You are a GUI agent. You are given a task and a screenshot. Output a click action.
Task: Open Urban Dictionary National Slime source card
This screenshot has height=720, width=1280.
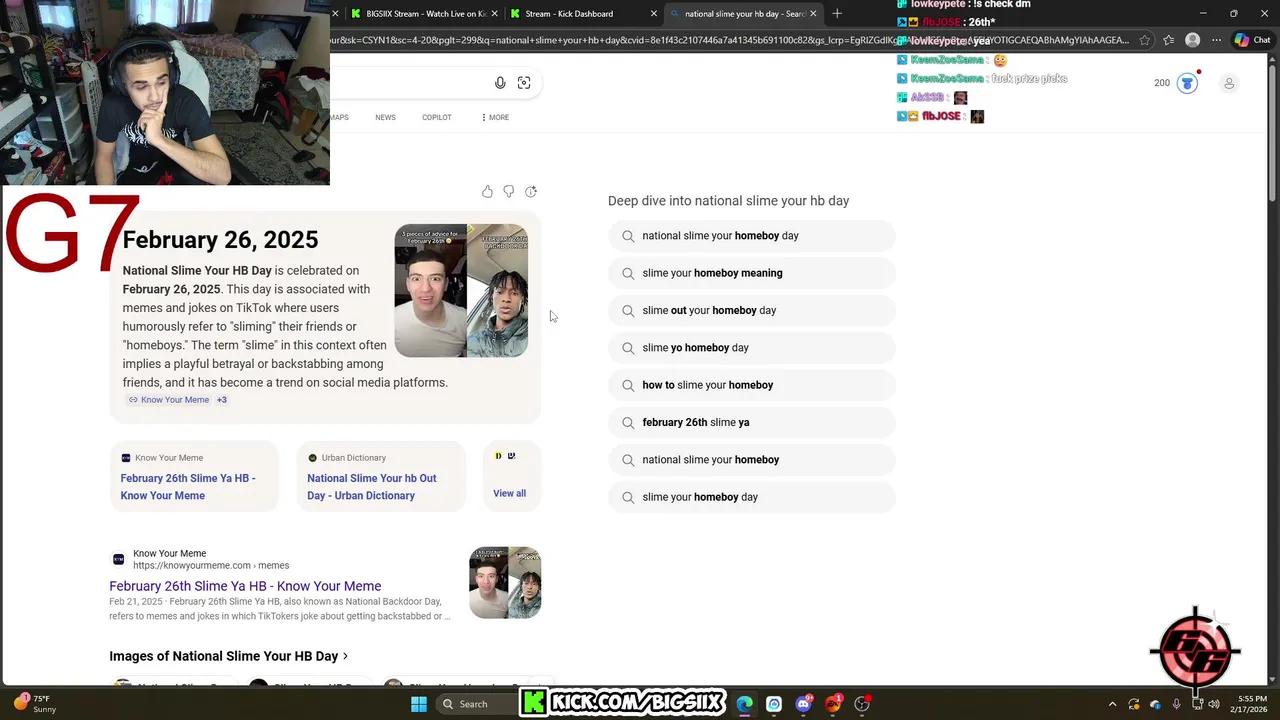point(381,477)
